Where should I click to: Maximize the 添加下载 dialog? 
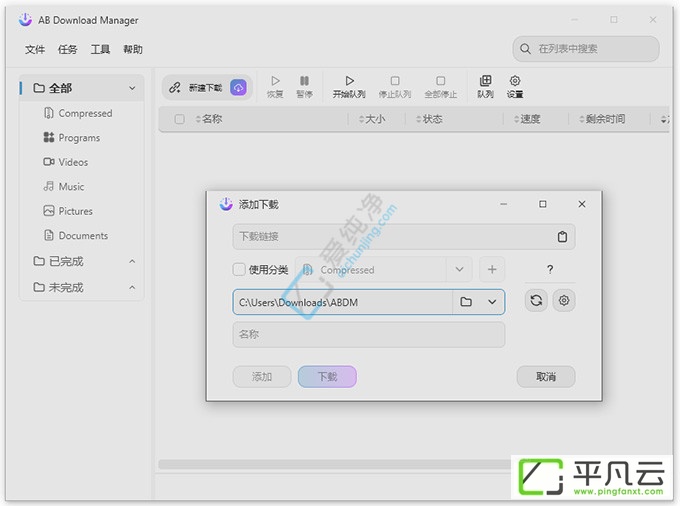pyautogui.click(x=543, y=204)
